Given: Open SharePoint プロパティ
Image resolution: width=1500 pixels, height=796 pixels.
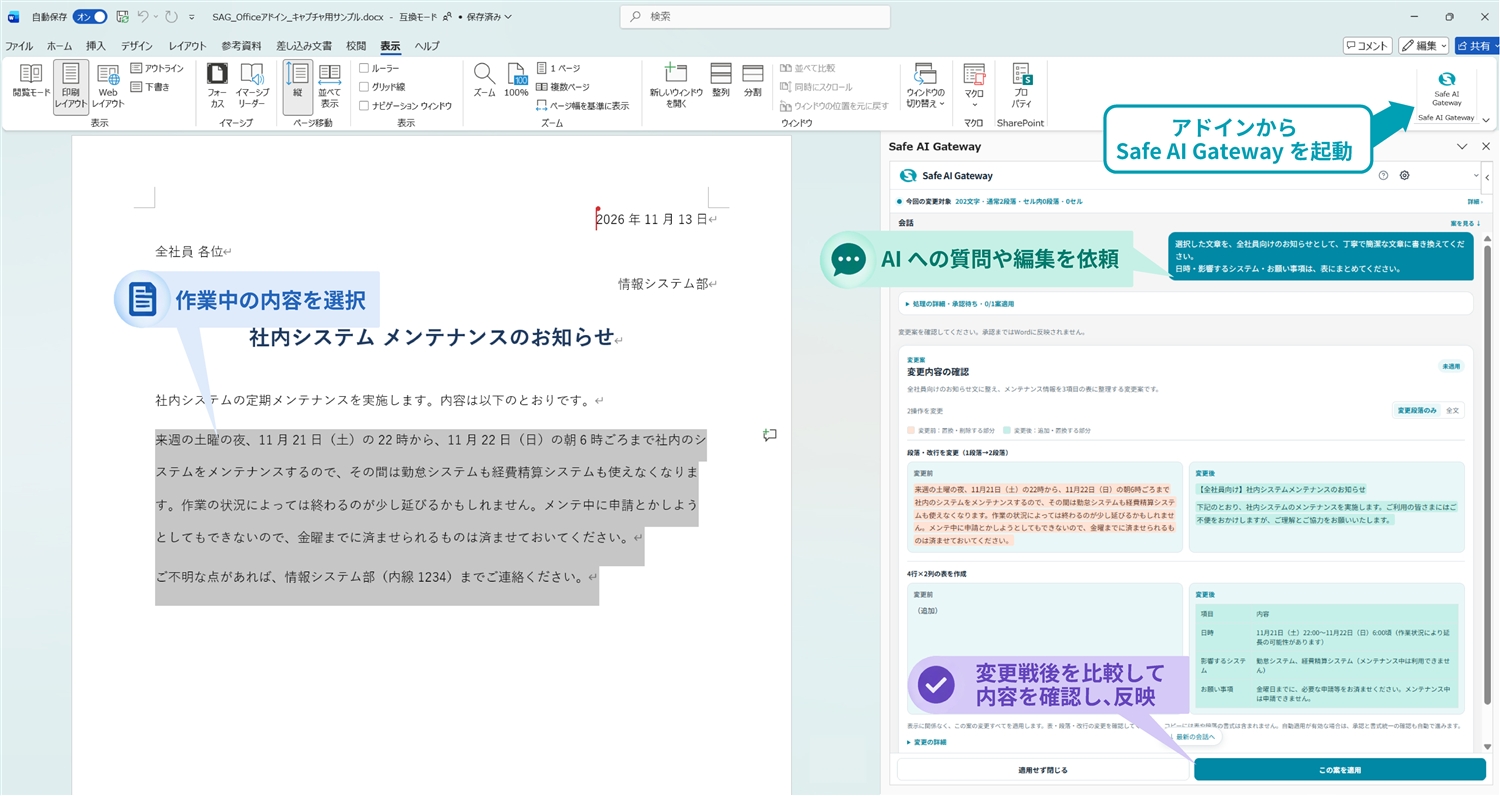Looking at the screenshot, I should pyautogui.click(x=1021, y=86).
